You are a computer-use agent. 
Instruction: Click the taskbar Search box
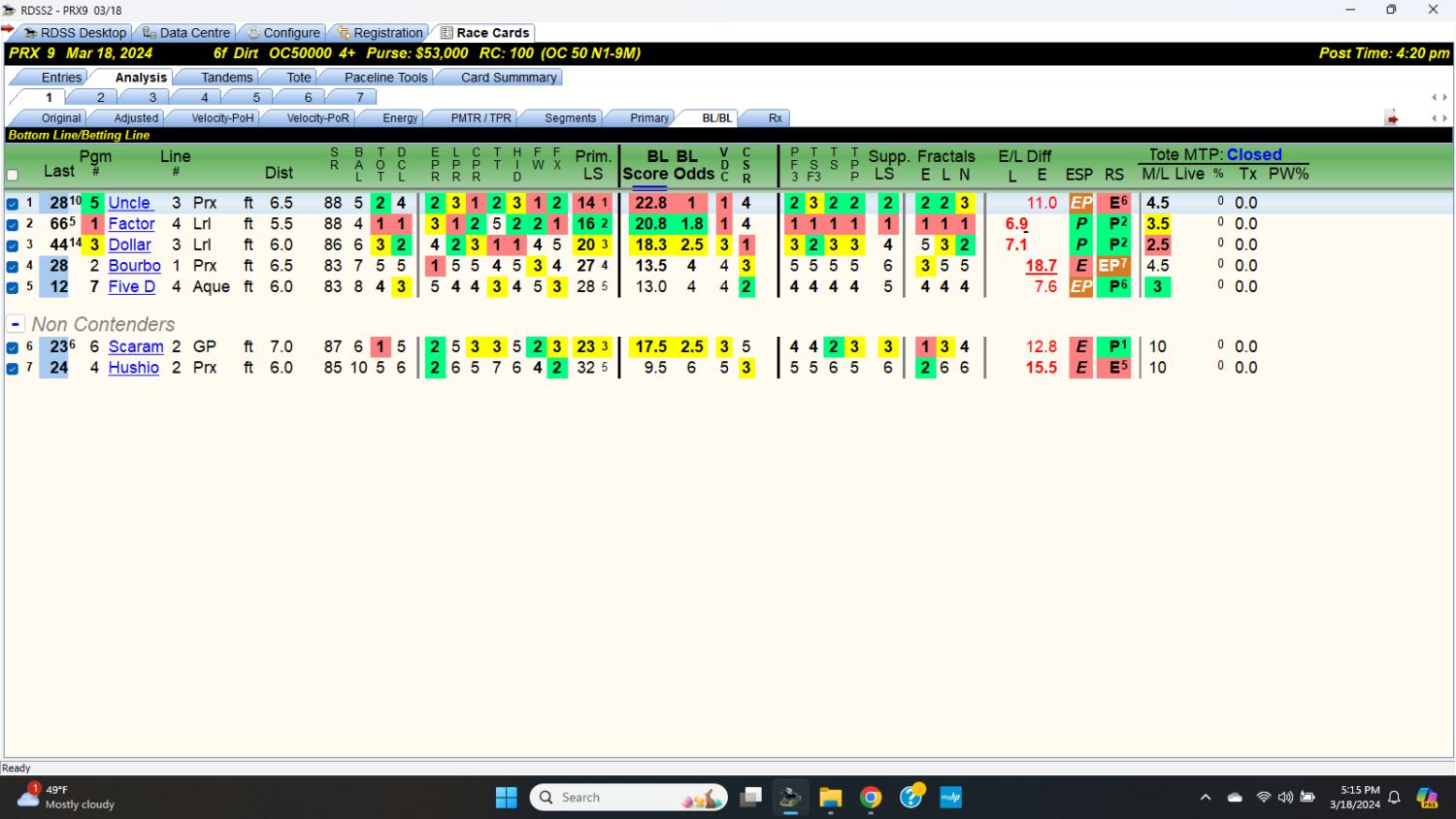pyautogui.click(x=629, y=798)
